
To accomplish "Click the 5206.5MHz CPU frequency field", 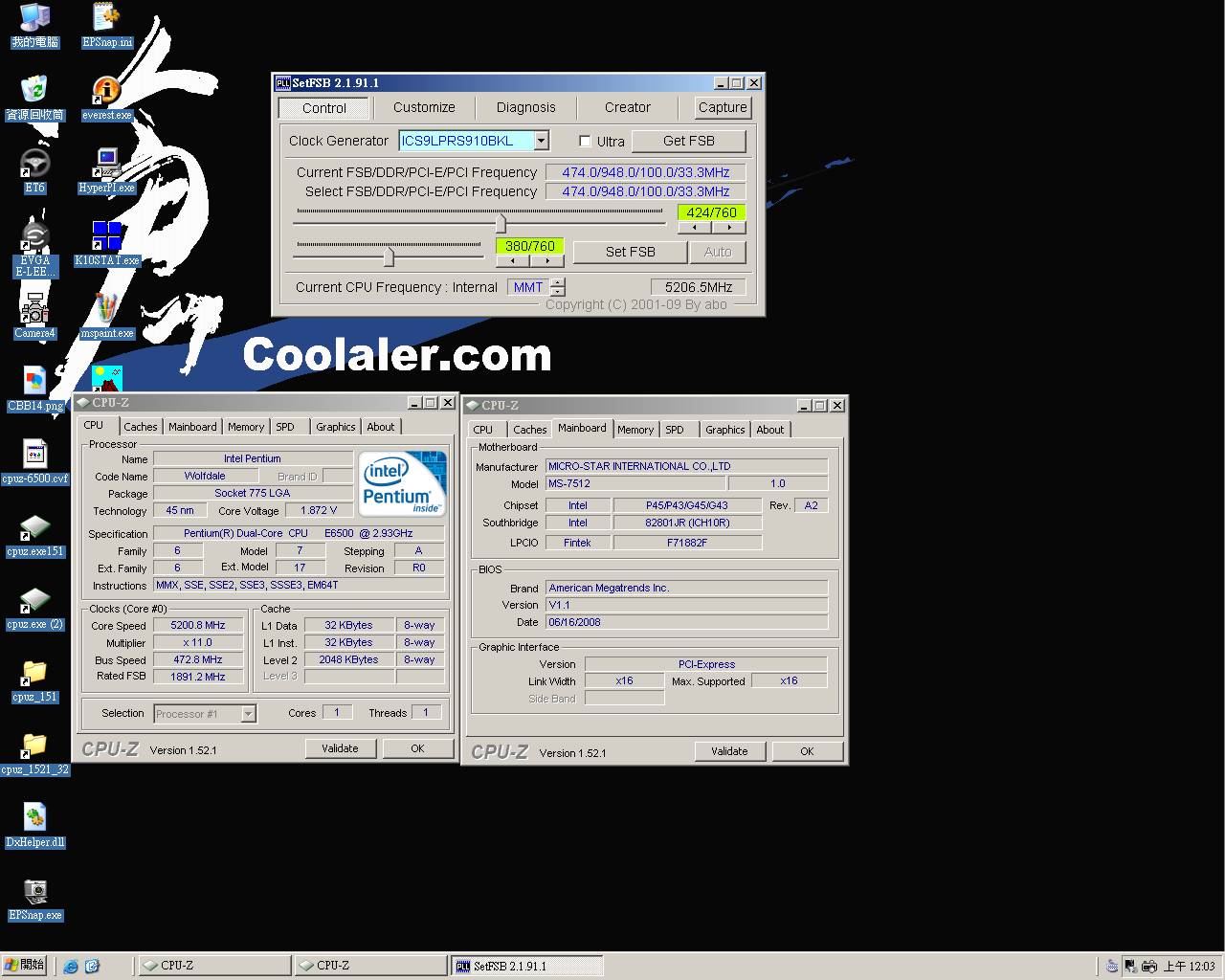I will (x=699, y=287).
